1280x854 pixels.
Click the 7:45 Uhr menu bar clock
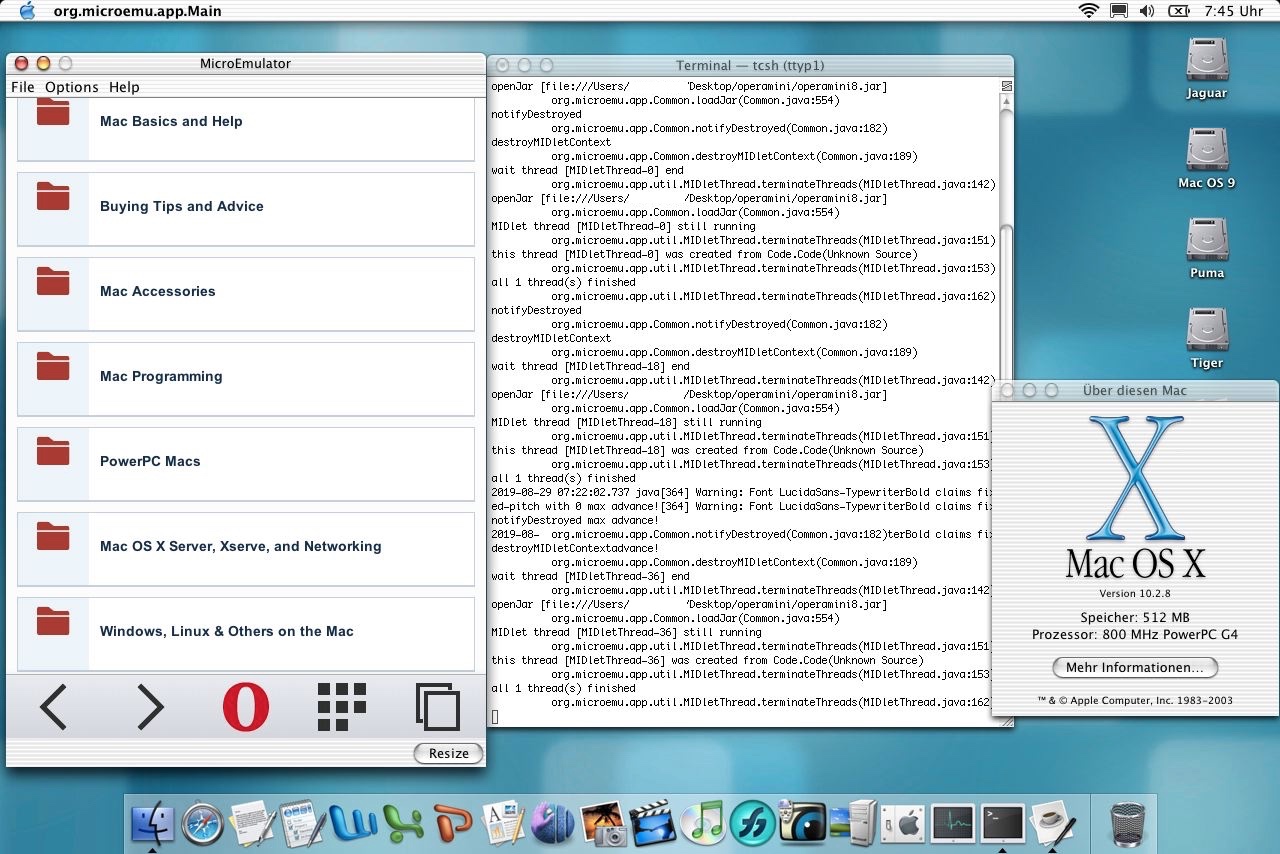(1234, 11)
